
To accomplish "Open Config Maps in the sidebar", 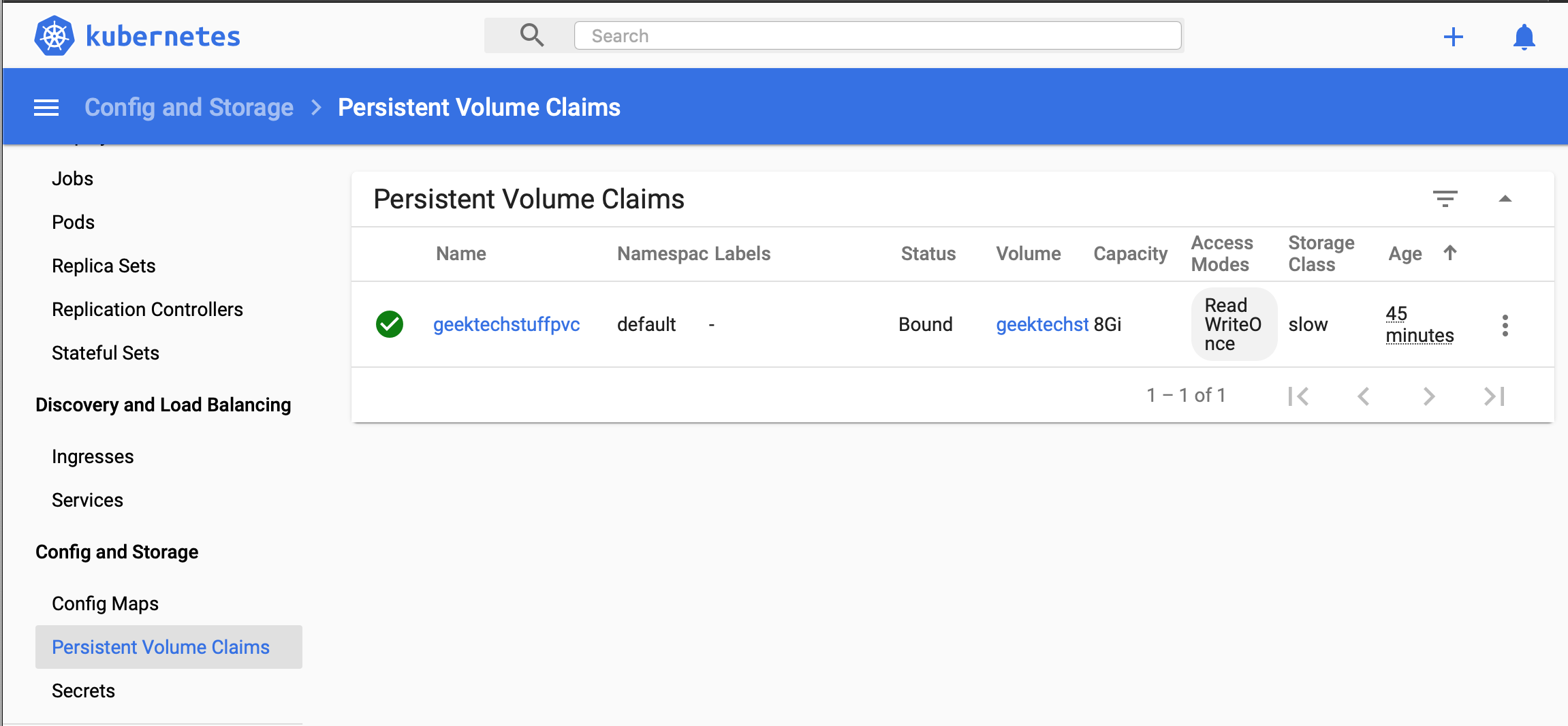I will (x=105, y=603).
